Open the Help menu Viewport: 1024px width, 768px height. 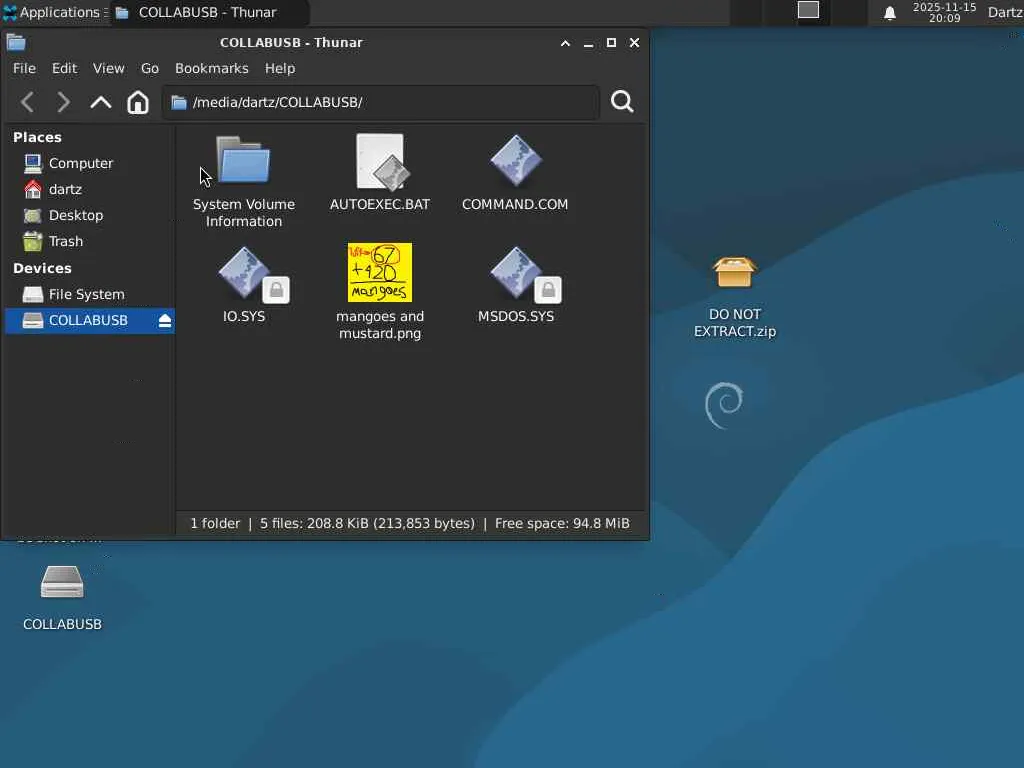pyautogui.click(x=280, y=69)
